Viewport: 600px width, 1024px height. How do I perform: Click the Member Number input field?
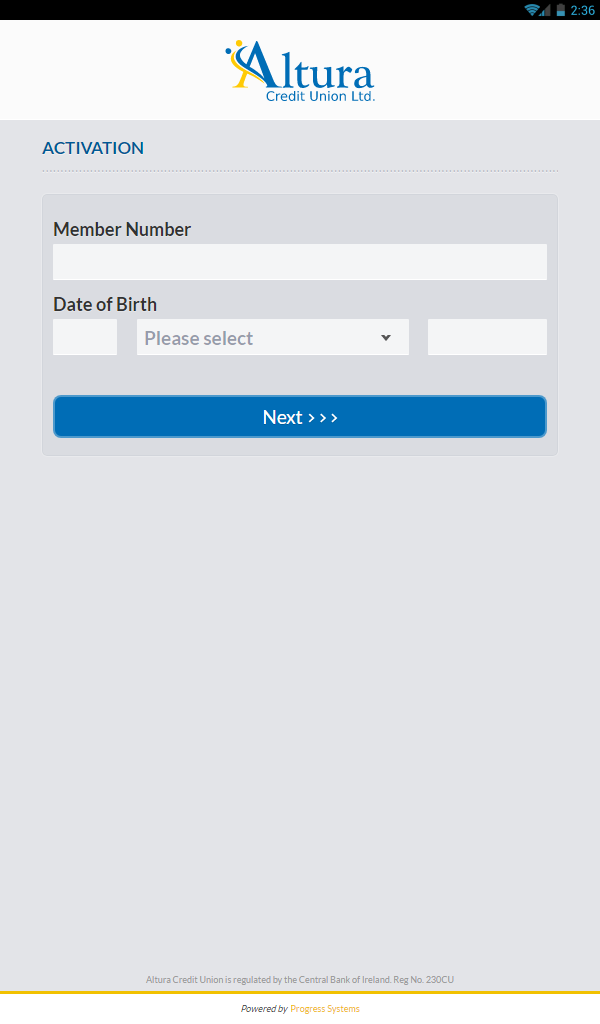tap(300, 262)
